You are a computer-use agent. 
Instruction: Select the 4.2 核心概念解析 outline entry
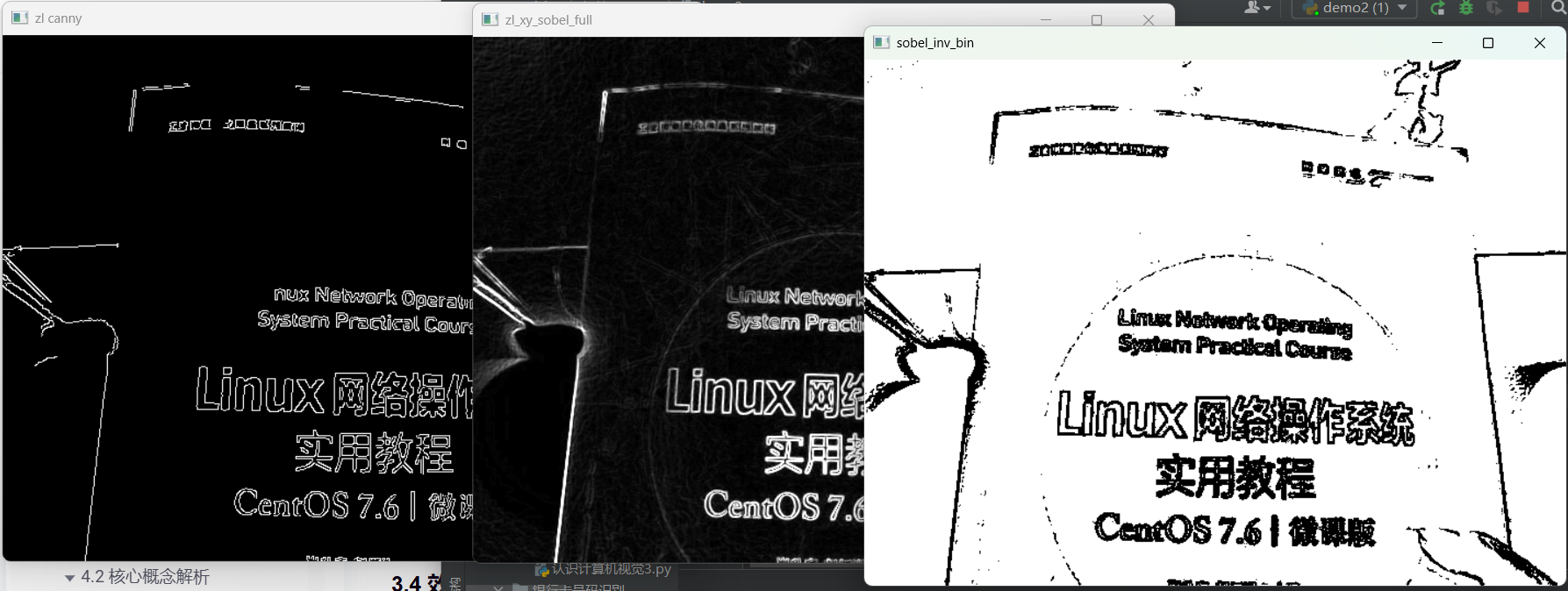145,577
